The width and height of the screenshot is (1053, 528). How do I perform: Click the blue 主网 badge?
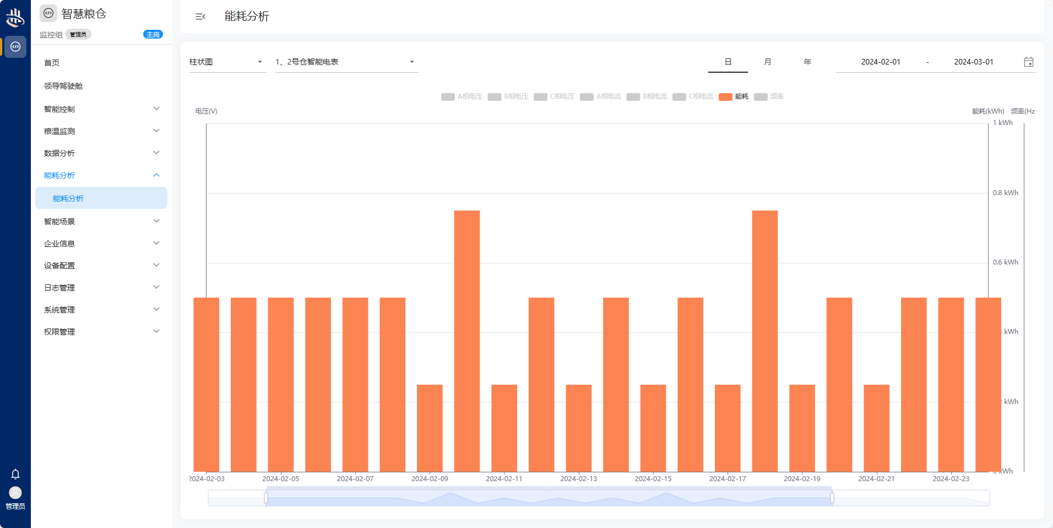click(x=153, y=35)
